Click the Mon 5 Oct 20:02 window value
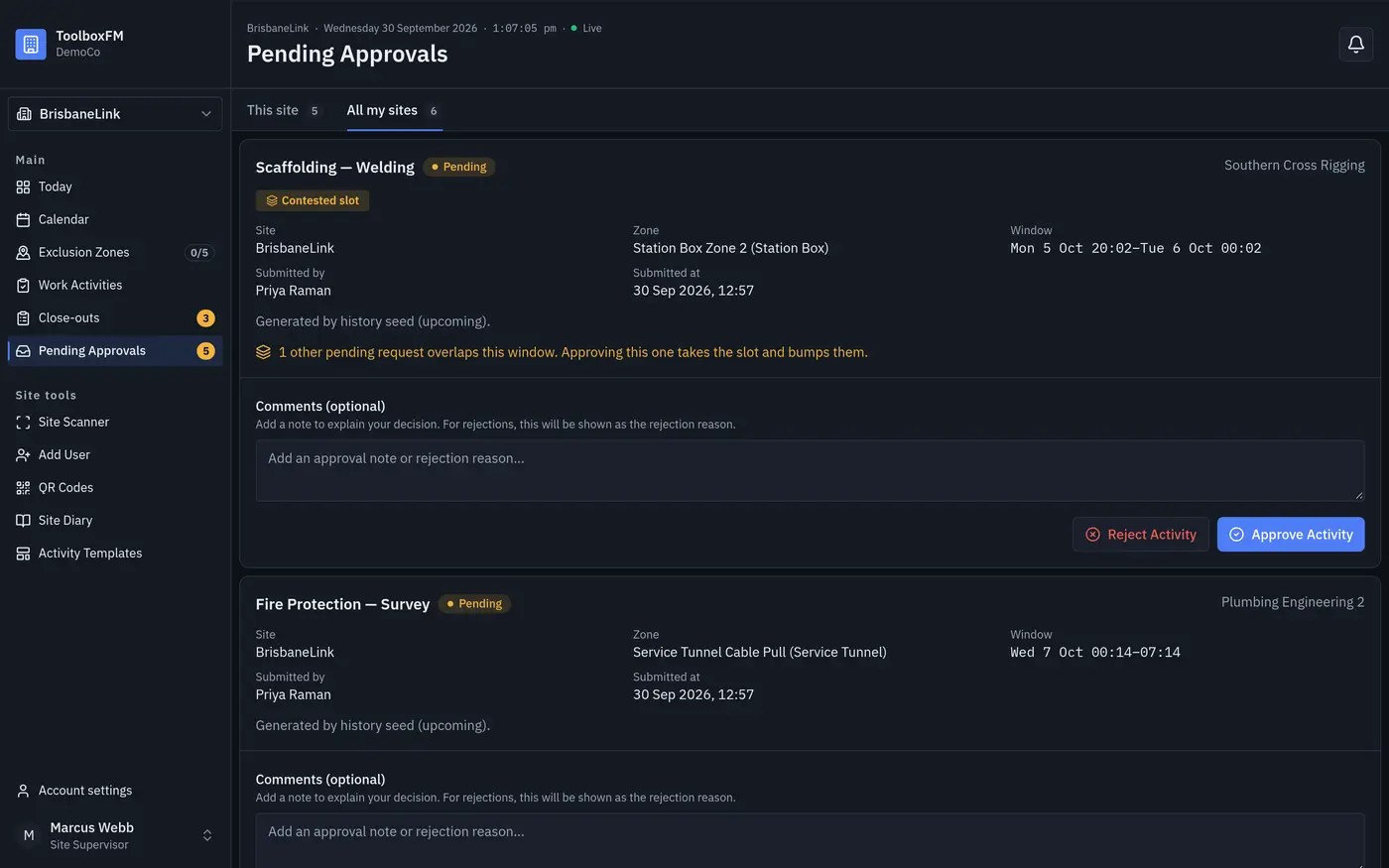 [1136, 248]
